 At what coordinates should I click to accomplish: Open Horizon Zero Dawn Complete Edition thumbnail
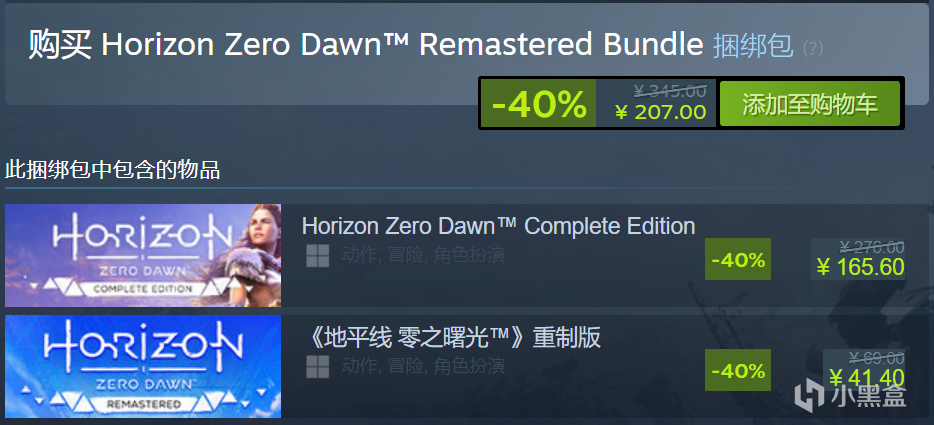[x=143, y=255]
